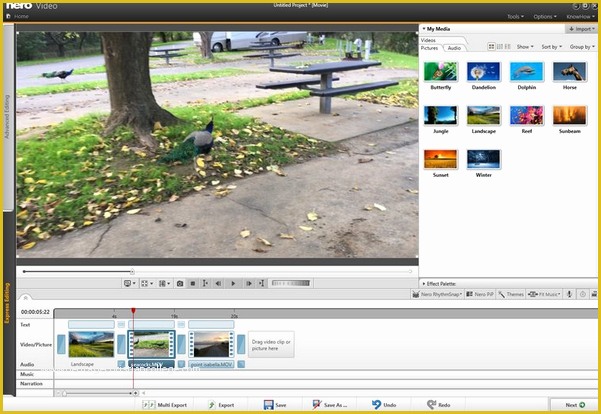
Task: Select the Jungle picture thumbnail
Action: (x=441, y=115)
